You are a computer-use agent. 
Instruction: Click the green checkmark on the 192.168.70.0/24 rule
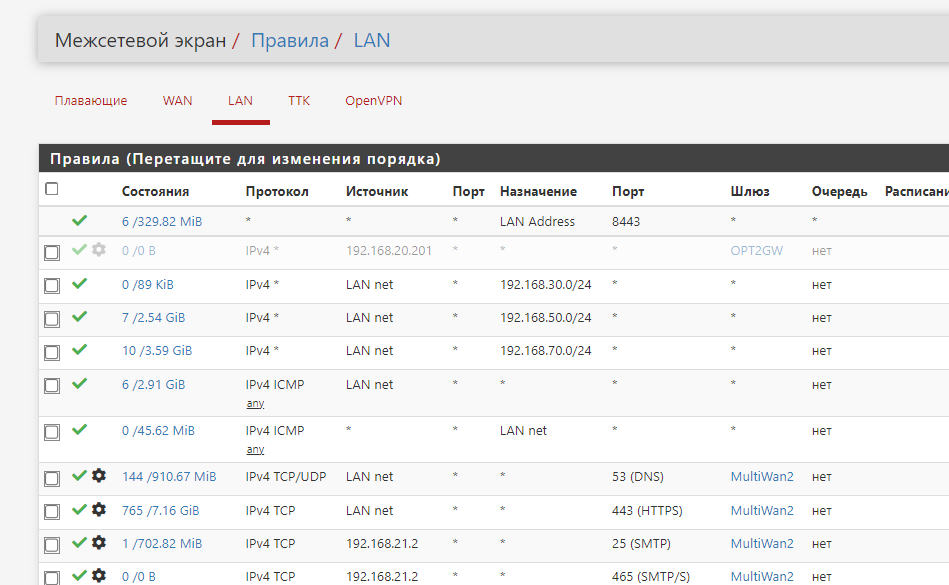[80, 350]
